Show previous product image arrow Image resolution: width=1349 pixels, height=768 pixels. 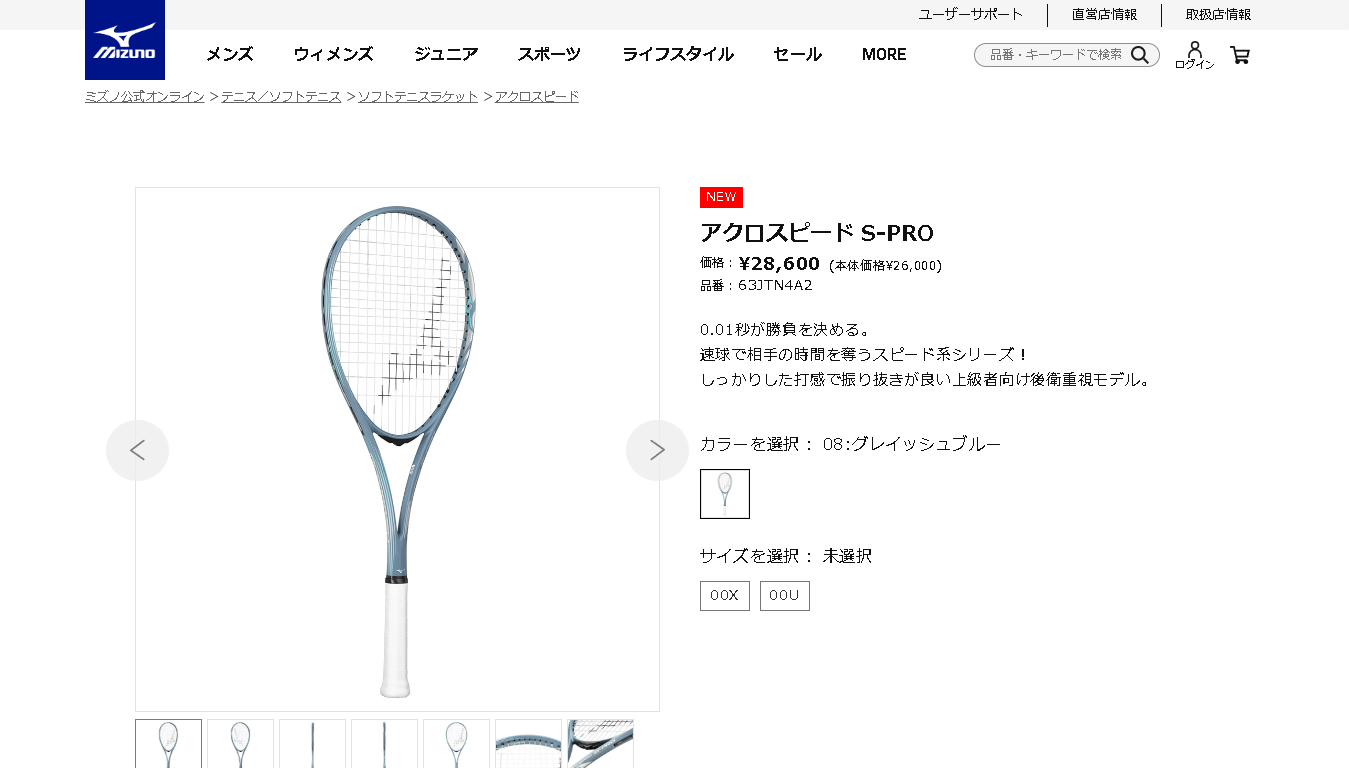(137, 450)
